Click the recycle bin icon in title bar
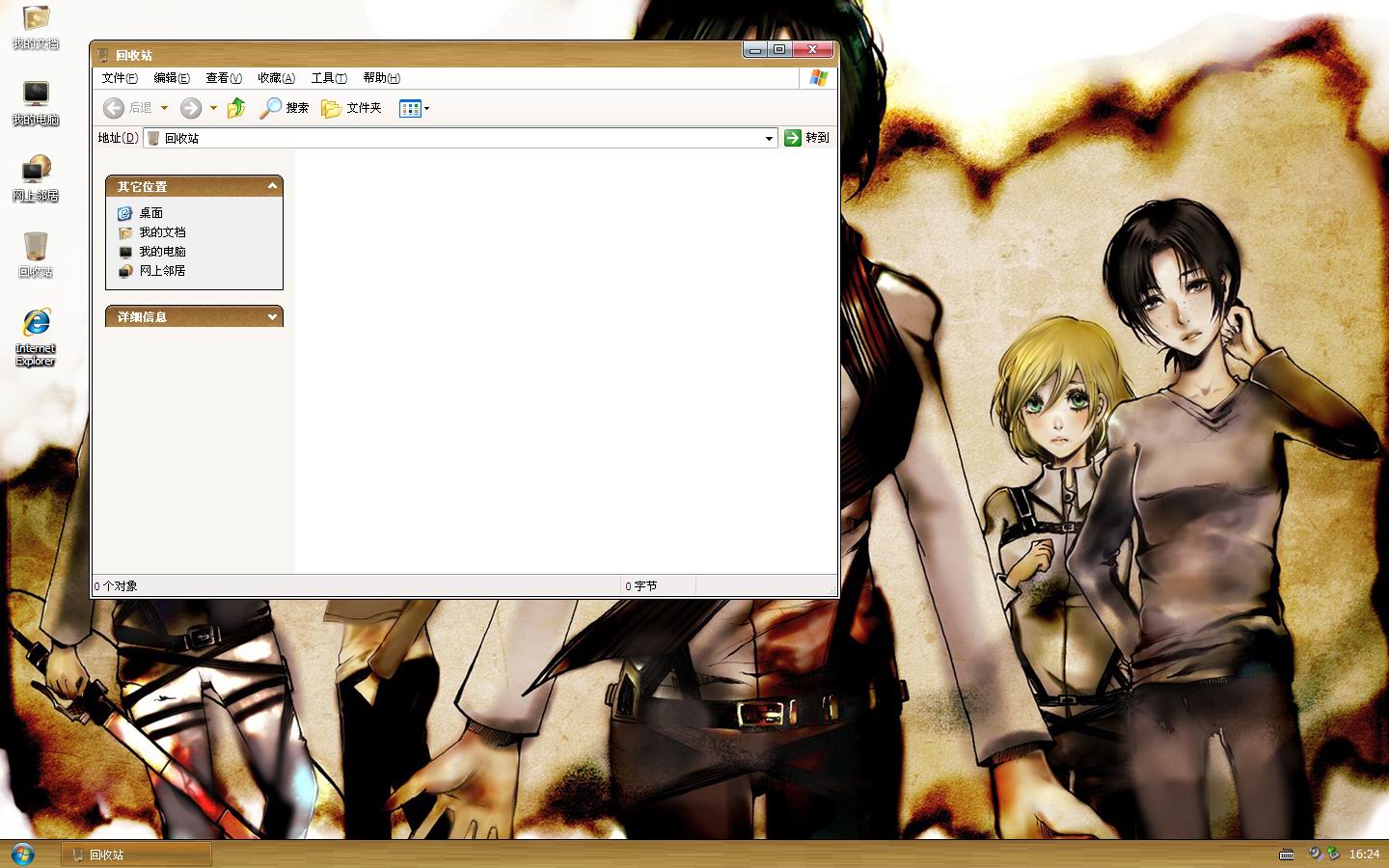The height and width of the screenshot is (868, 1389). (x=103, y=55)
